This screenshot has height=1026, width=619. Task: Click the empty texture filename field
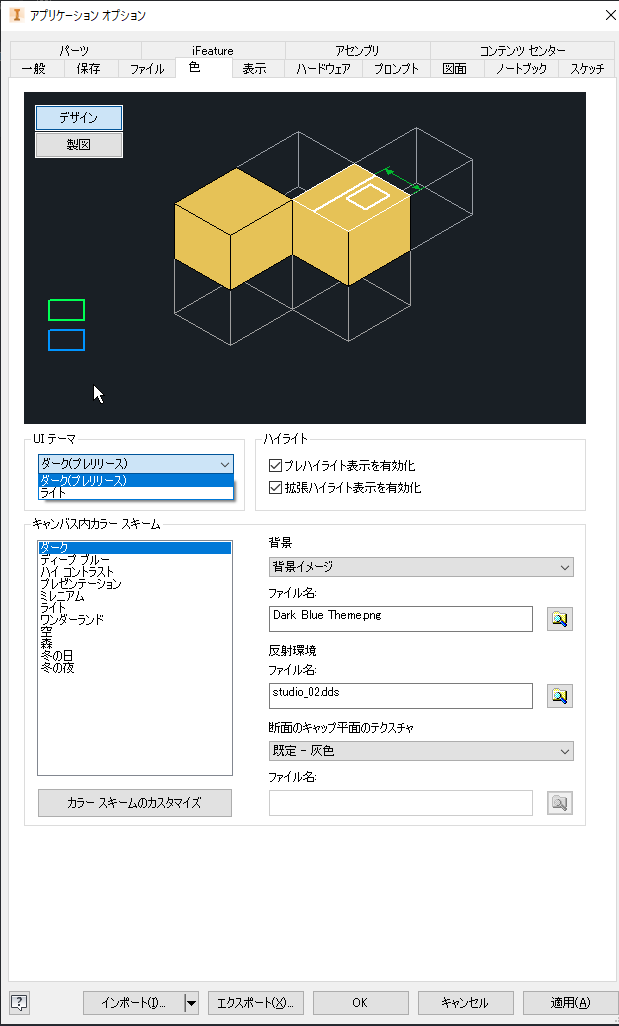(x=400, y=803)
